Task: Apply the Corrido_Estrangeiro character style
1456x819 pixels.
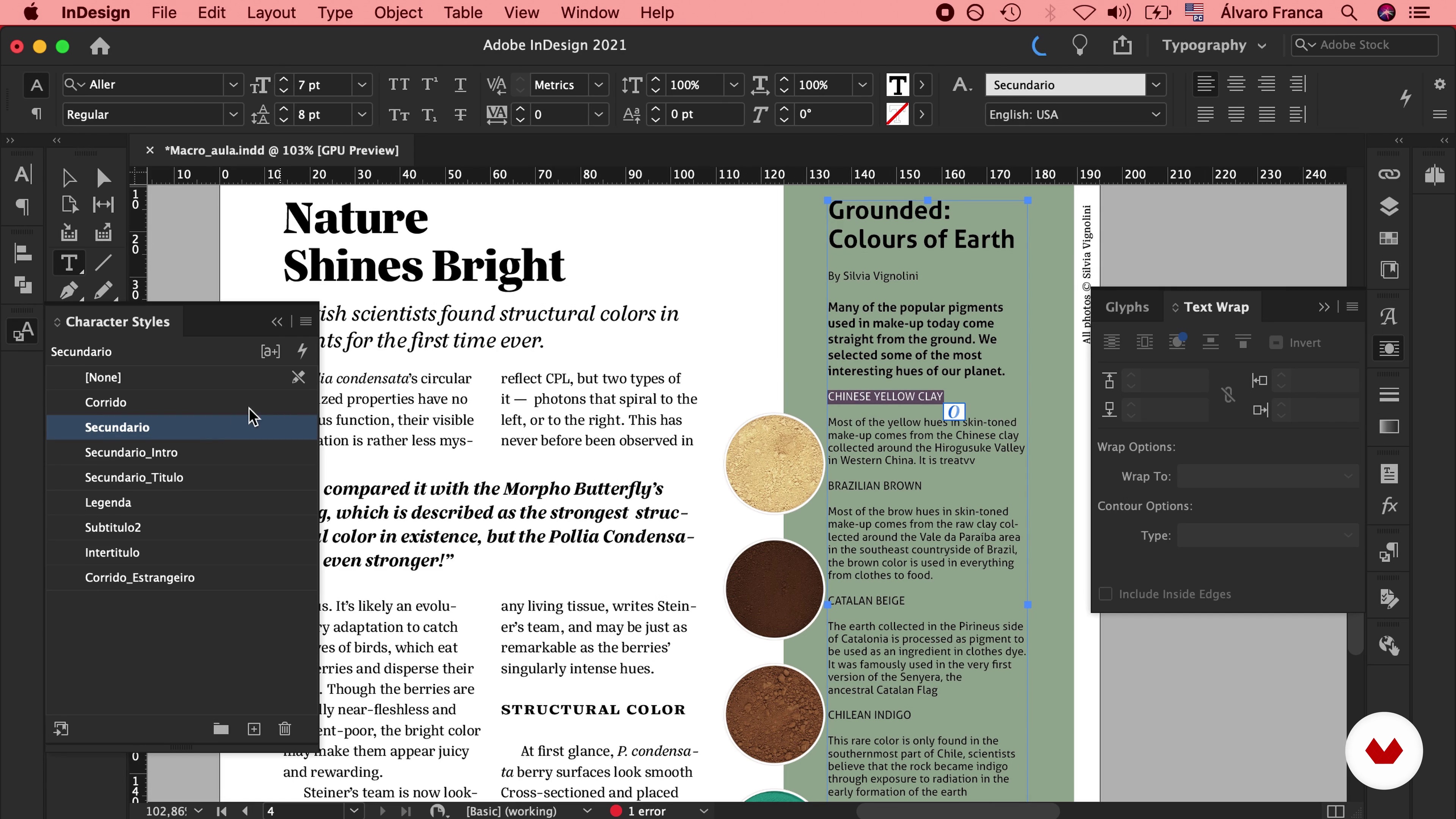Action: tap(182, 577)
